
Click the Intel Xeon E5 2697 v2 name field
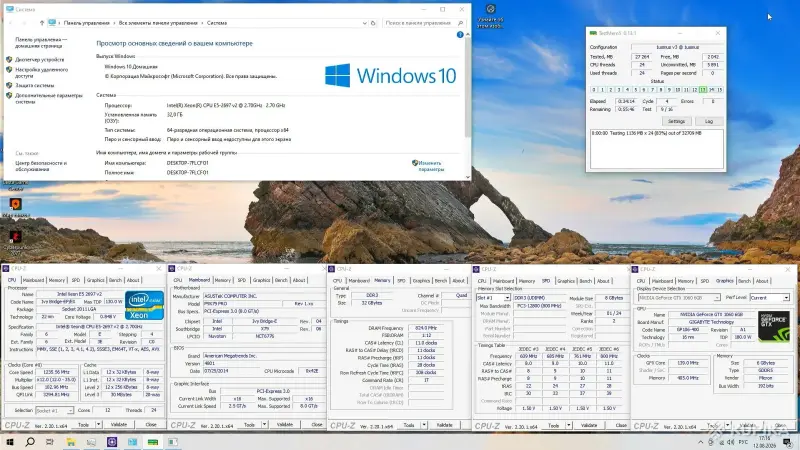[x=79, y=294]
